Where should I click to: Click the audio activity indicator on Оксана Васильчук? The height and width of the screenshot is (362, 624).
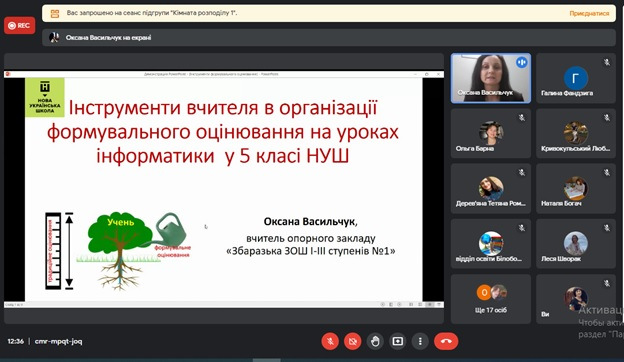[521, 62]
